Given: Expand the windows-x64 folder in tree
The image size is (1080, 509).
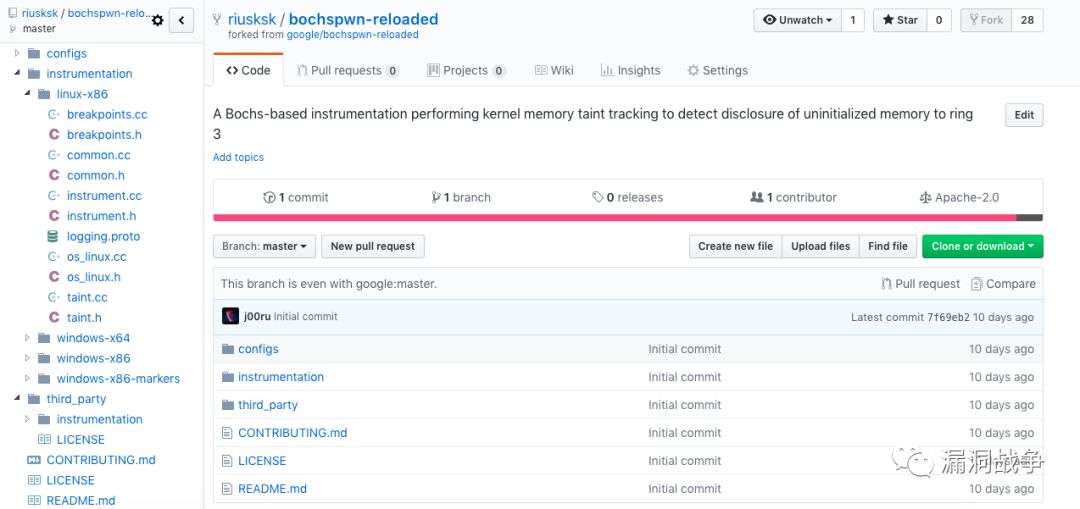Looking at the screenshot, I should tap(28, 338).
